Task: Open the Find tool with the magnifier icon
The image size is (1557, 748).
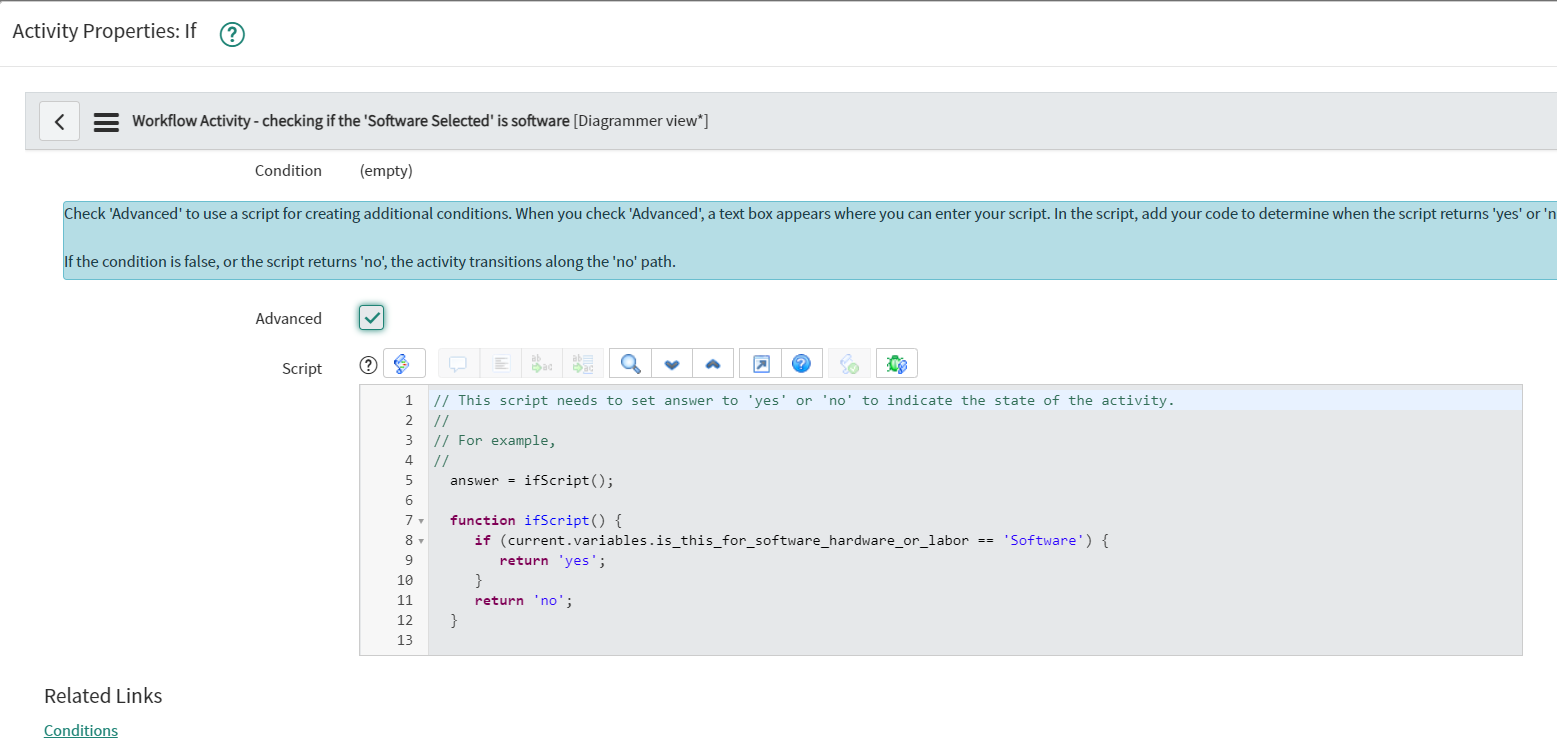Action: (628, 363)
